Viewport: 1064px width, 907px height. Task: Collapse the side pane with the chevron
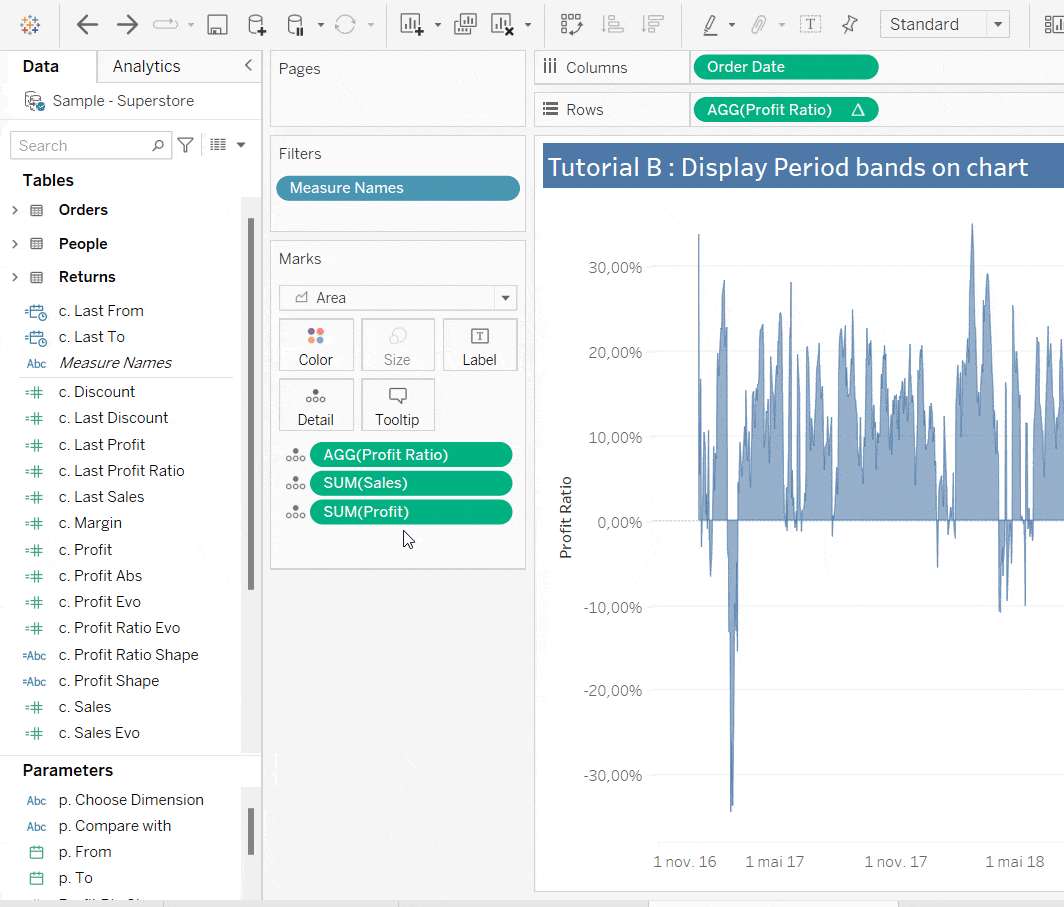pos(248,66)
